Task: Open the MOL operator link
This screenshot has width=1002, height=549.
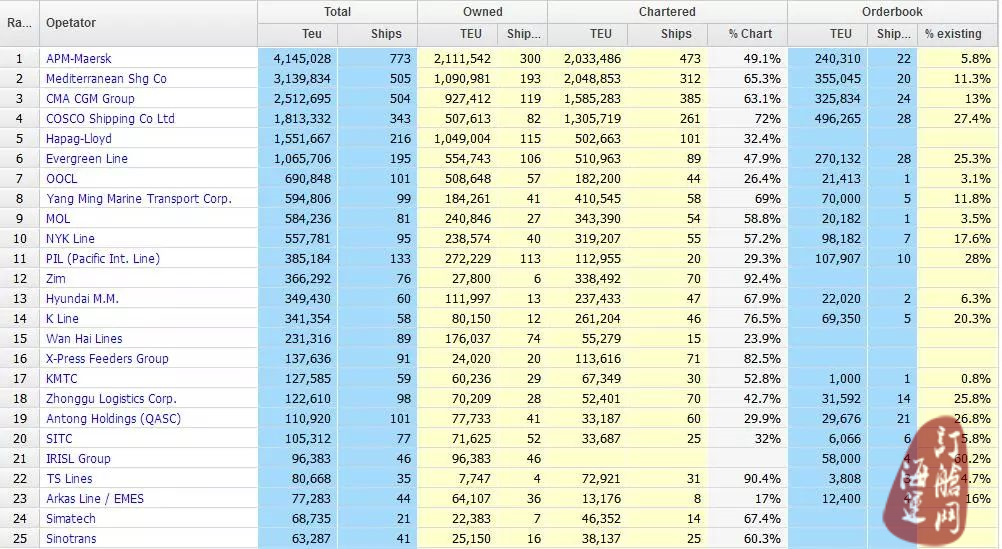Action: 58,219
